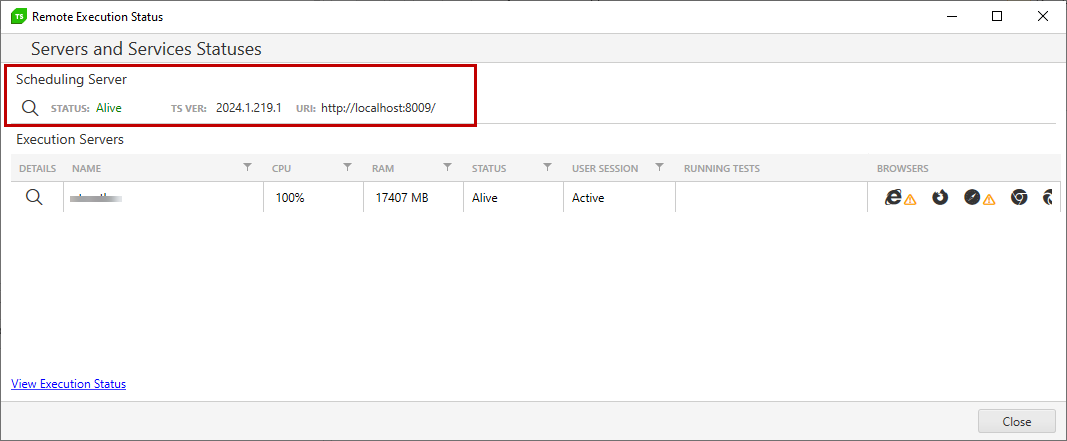The image size is (1067, 441).
Task: Click the Internet Explorer browser icon
Action: pos(893,197)
